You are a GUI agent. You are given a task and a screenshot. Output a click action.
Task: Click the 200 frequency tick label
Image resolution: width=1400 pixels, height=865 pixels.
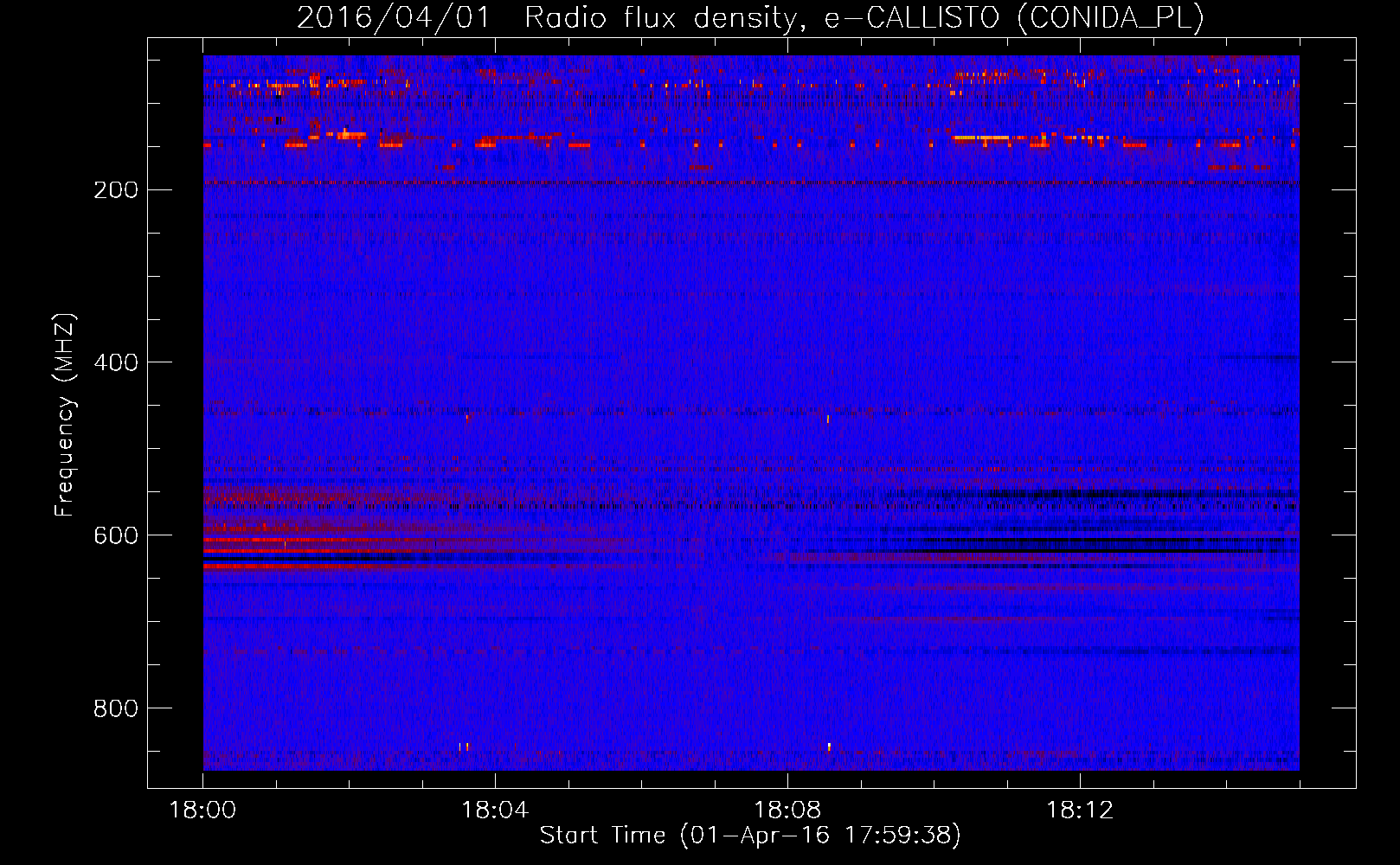click(x=116, y=189)
